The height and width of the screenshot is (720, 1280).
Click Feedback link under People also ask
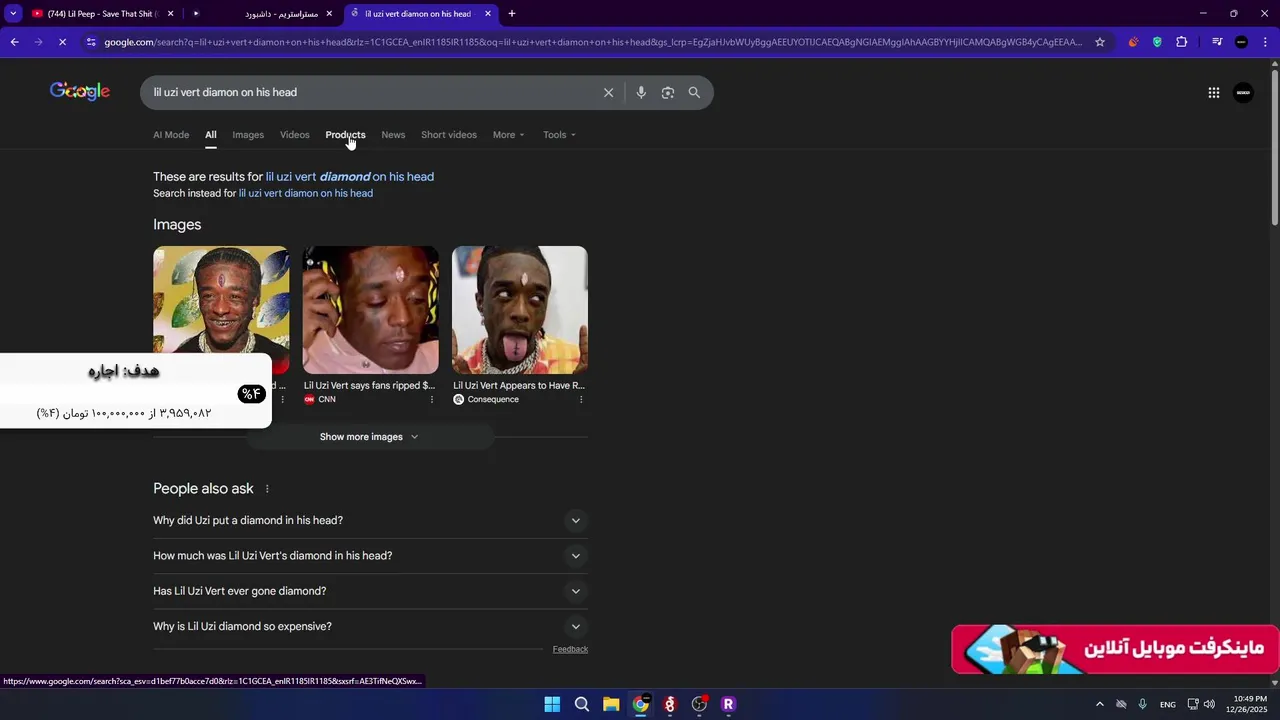[x=570, y=649]
